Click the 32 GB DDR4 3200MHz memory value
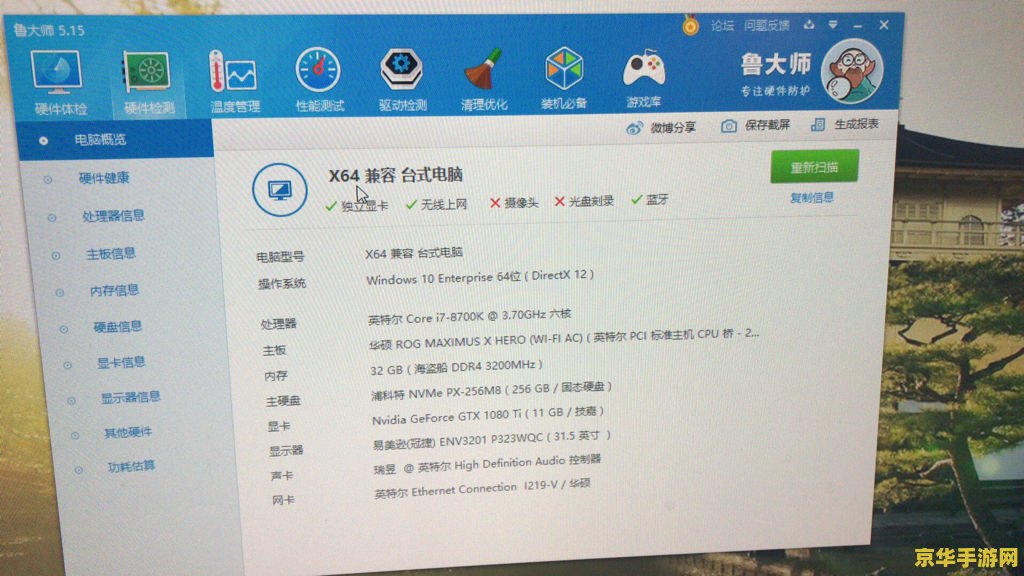 pyautogui.click(x=456, y=368)
